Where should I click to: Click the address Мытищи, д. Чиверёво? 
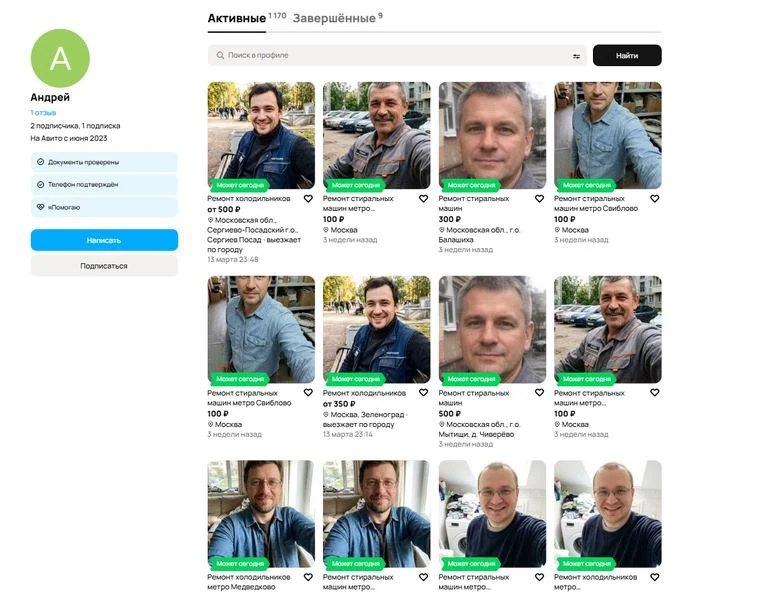(x=476, y=434)
